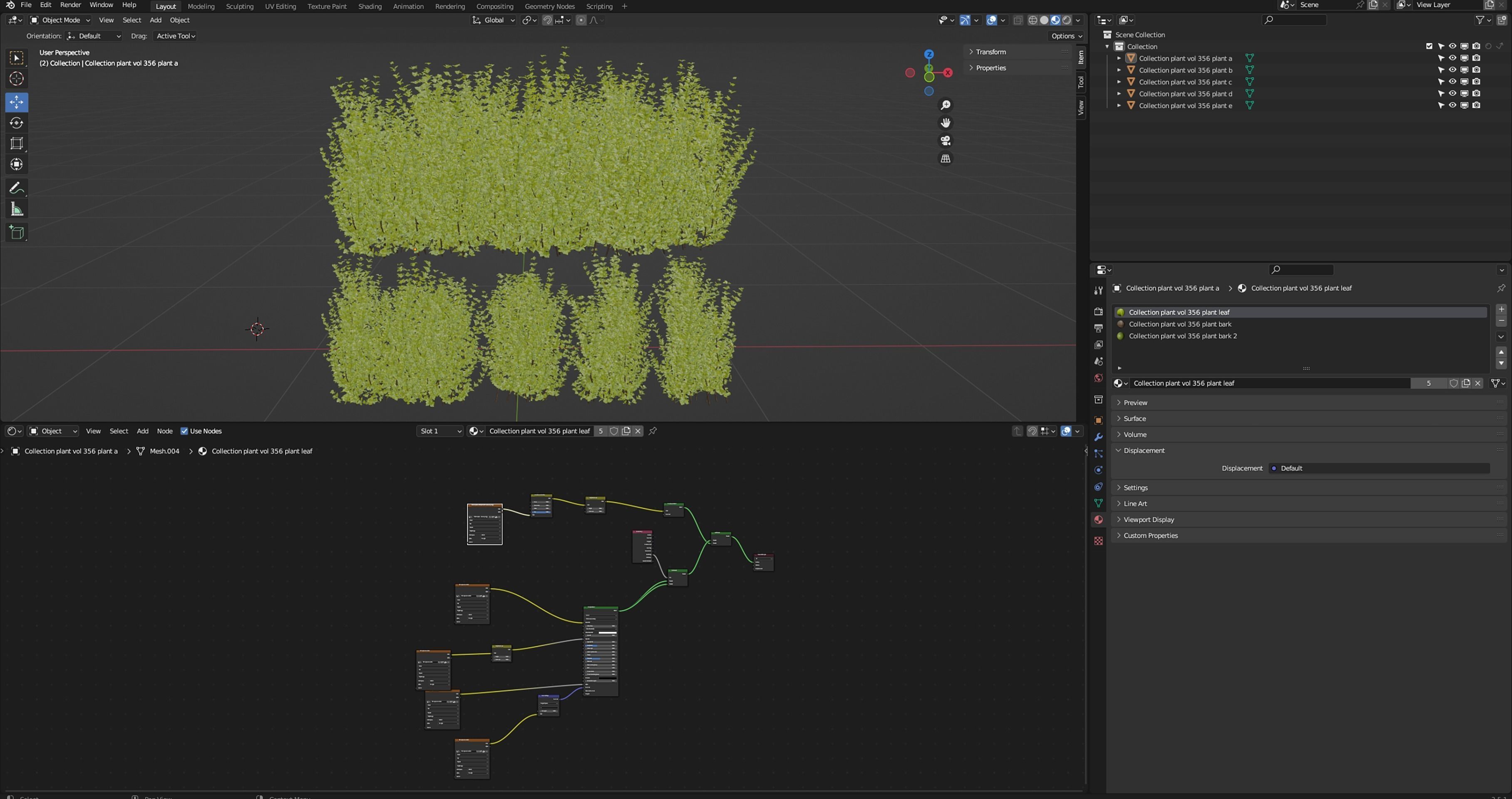Switch to the Shading workspace tab

point(369,6)
